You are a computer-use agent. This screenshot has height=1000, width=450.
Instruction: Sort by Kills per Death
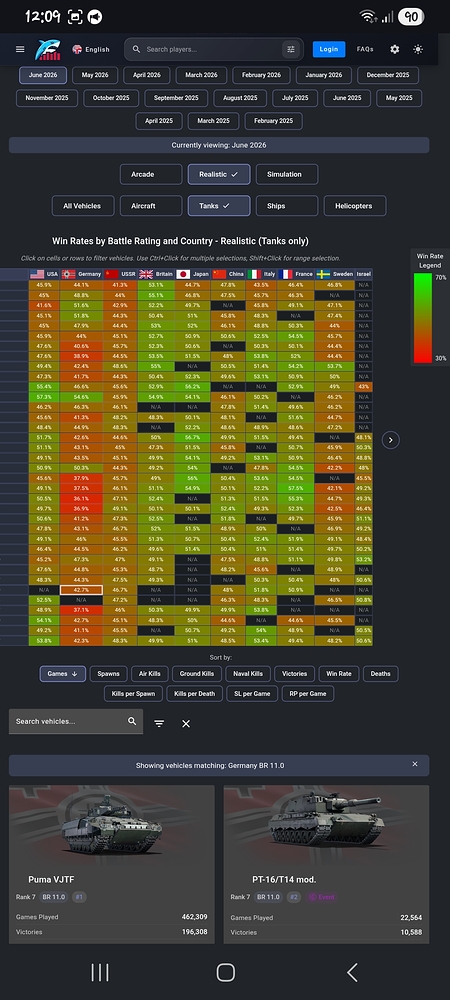tap(194, 693)
